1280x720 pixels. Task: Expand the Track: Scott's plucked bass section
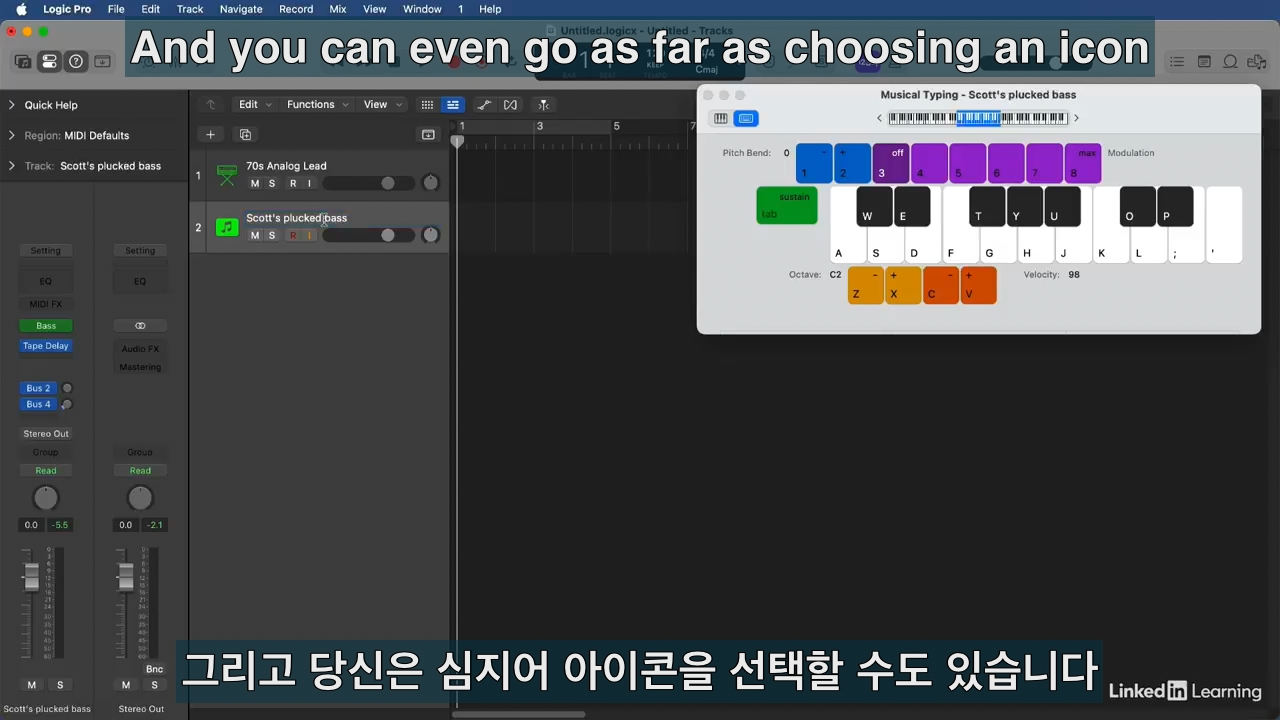point(11,166)
